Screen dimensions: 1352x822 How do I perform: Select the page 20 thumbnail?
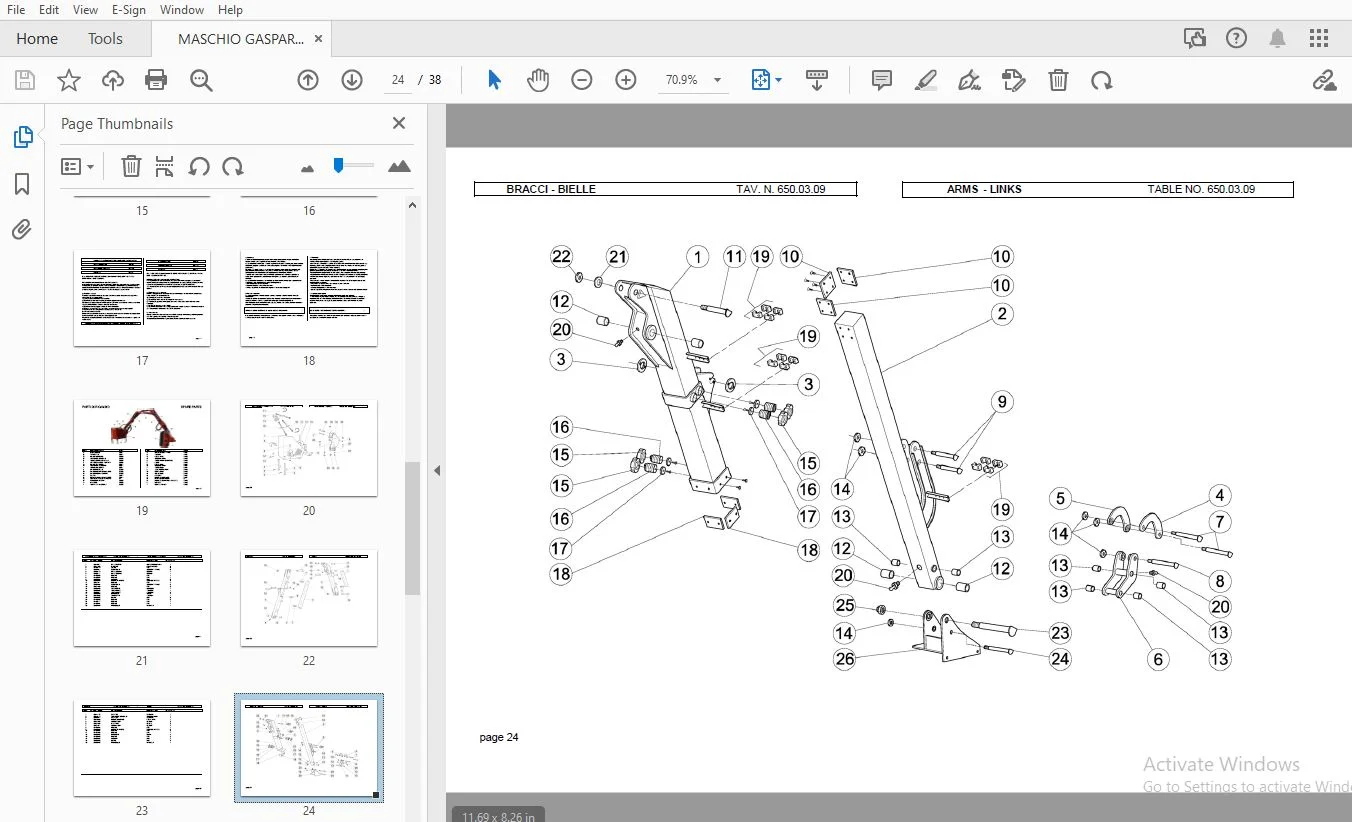coord(309,448)
